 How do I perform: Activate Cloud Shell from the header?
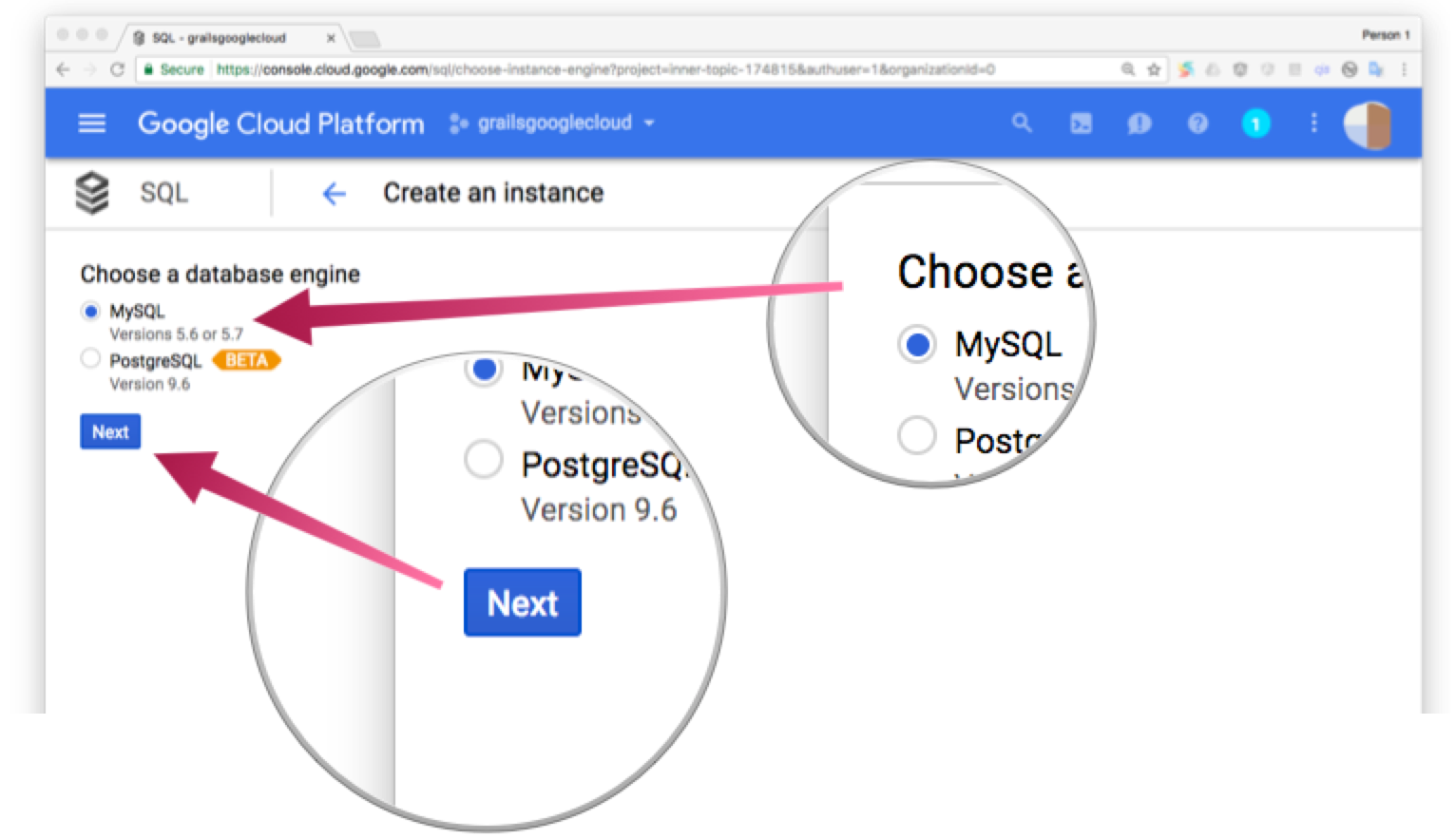click(x=1081, y=123)
